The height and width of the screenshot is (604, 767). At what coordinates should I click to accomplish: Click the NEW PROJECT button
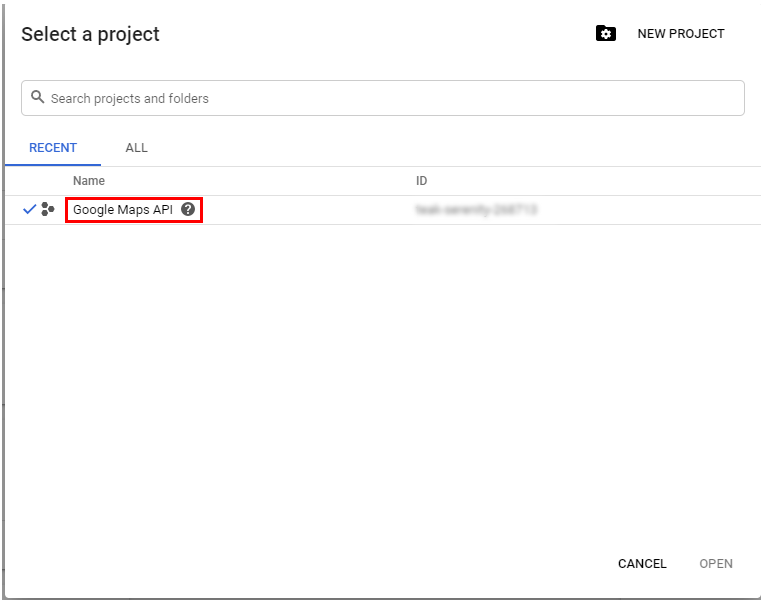click(x=680, y=34)
